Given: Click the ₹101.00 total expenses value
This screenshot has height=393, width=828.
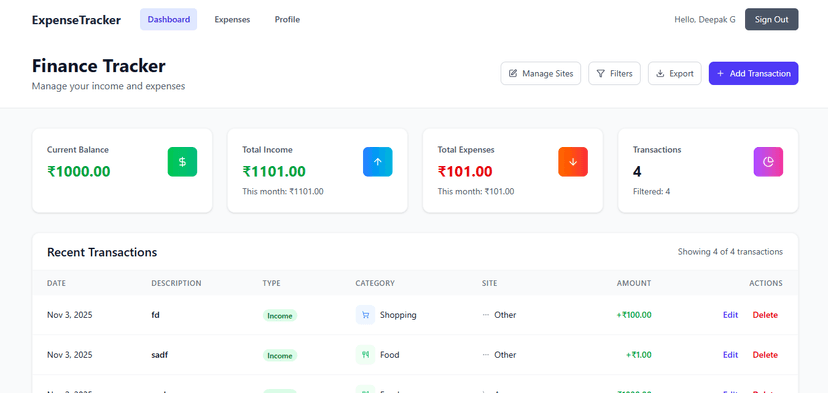Looking at the screenshot, I should tap(465, 172).
